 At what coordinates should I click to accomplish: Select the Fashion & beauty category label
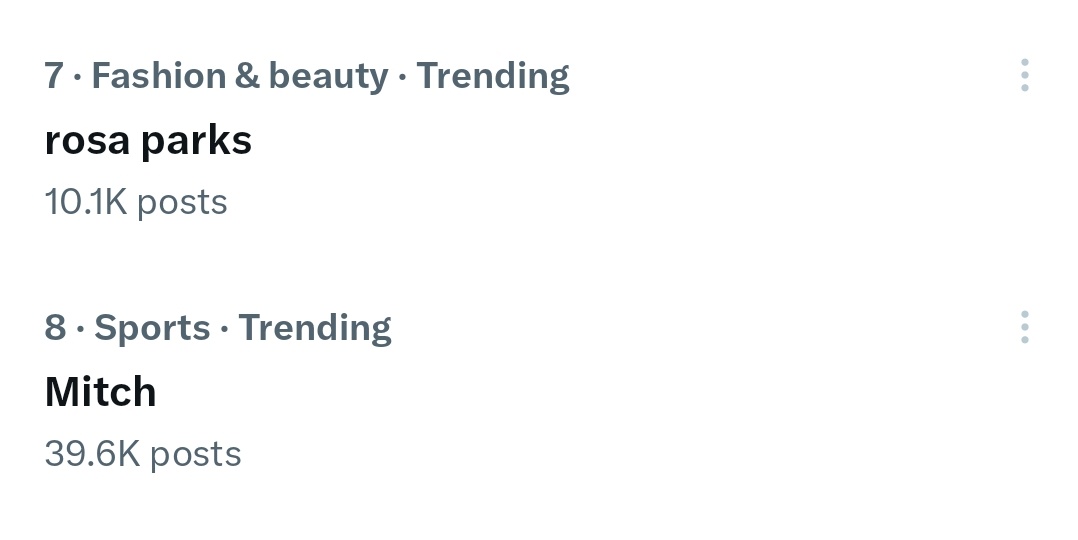tap(239, 76)
